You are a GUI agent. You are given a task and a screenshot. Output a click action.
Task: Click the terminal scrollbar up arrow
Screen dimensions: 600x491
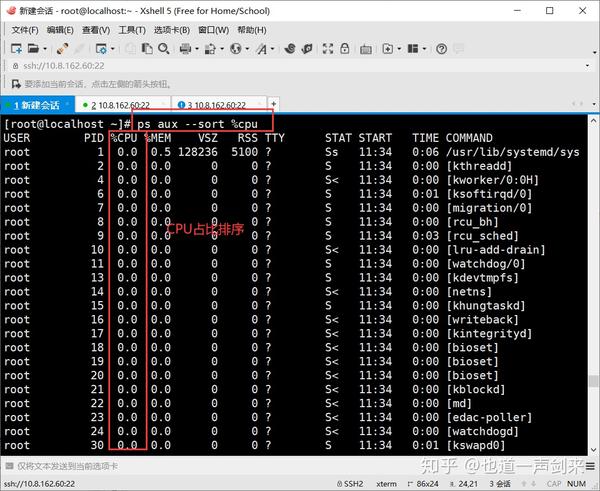(593, 121)
